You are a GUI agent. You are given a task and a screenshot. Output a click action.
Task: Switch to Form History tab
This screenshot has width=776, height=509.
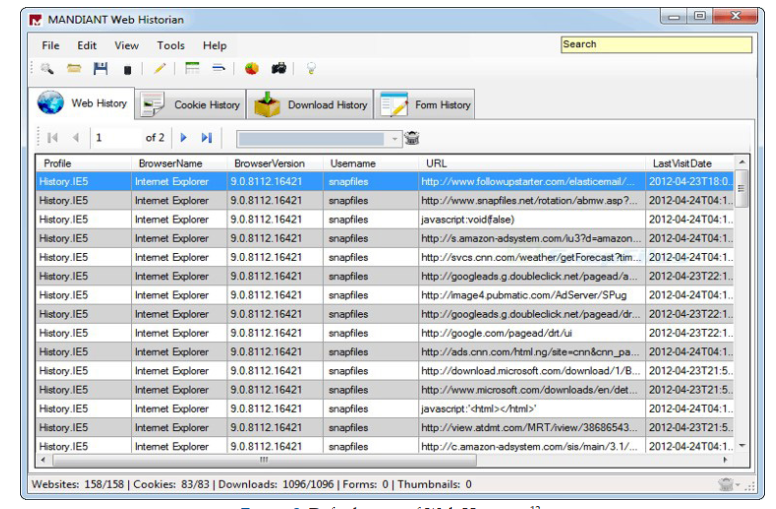(425, 104)
